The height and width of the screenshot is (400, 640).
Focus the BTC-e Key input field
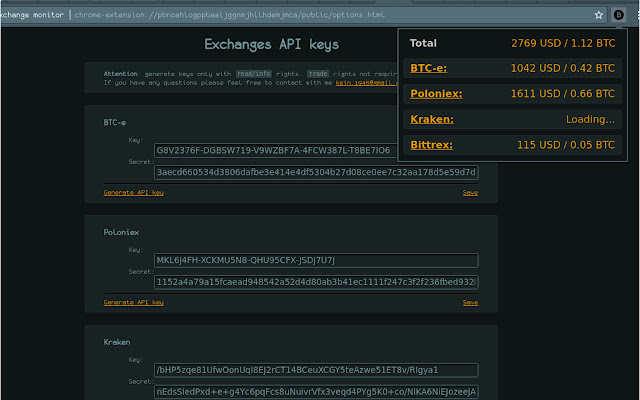pyautogui.click(x=276, y=150)
